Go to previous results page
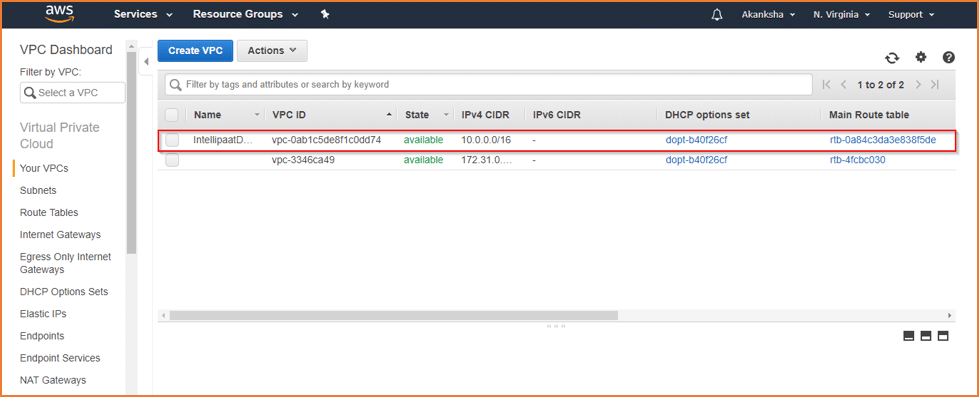This screenshot has width=979, height=397. pyautogui.click(x=844, y=84)
